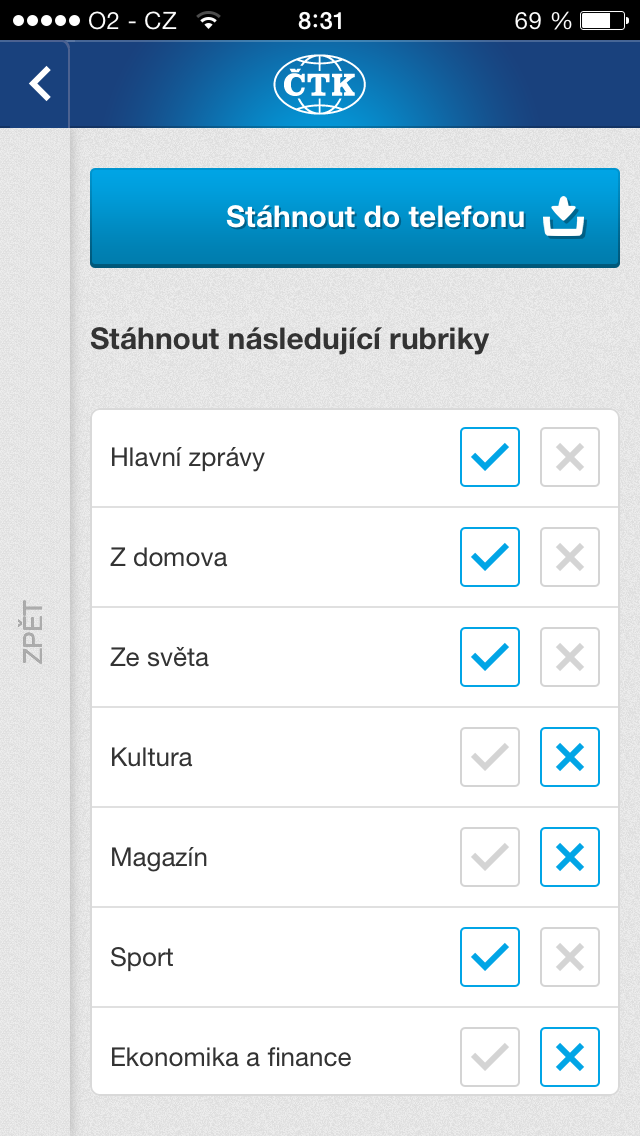Tap the back arrow in header

click(x=40, y=84)
